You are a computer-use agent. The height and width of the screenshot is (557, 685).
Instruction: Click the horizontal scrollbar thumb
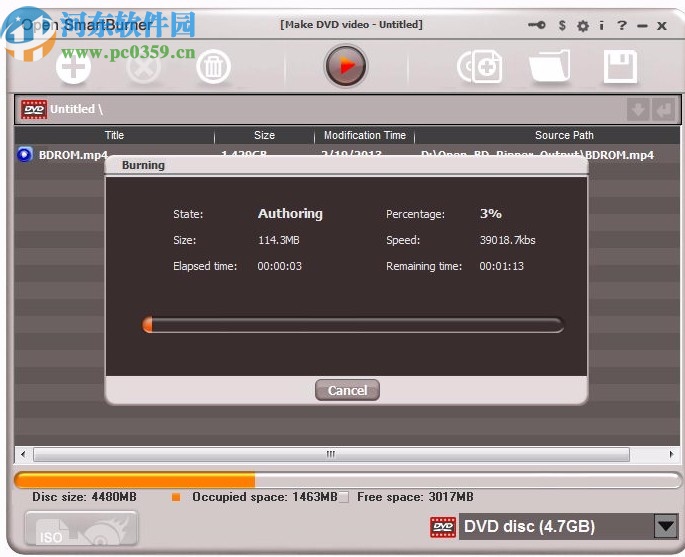coord(331,454)
